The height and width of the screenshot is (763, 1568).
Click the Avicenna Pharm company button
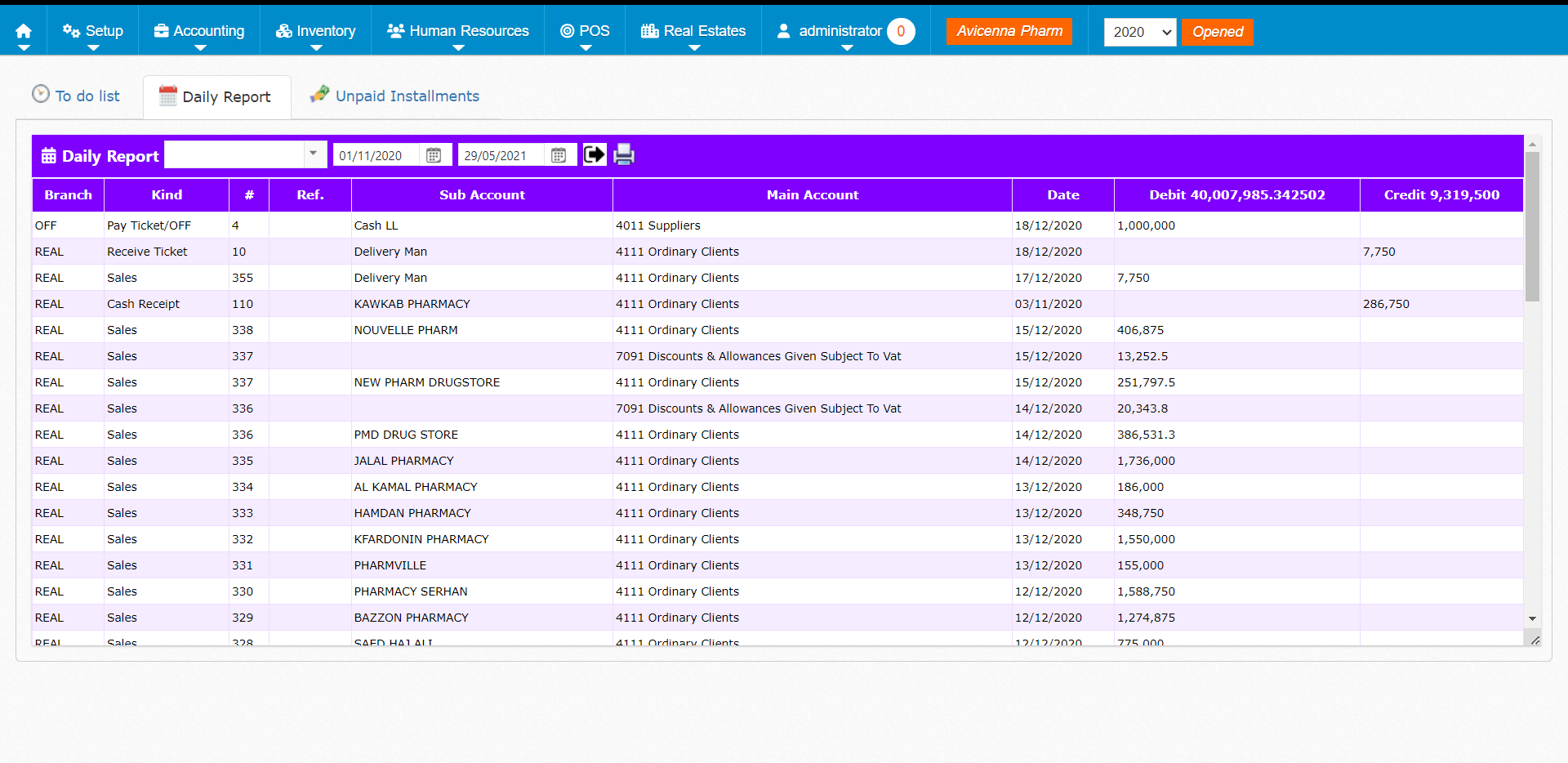tap(1009, 31)
